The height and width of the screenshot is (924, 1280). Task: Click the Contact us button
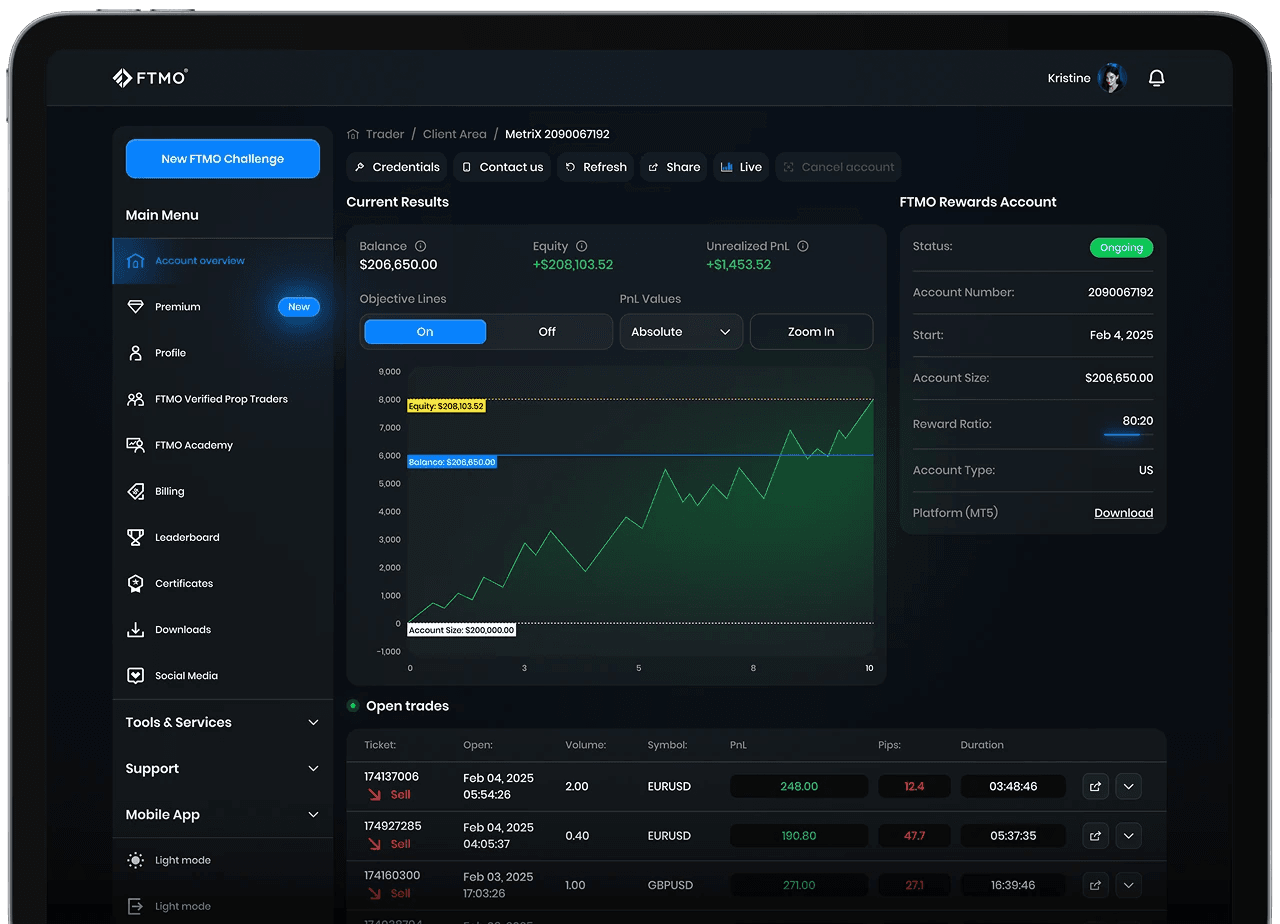coord(502,167)
